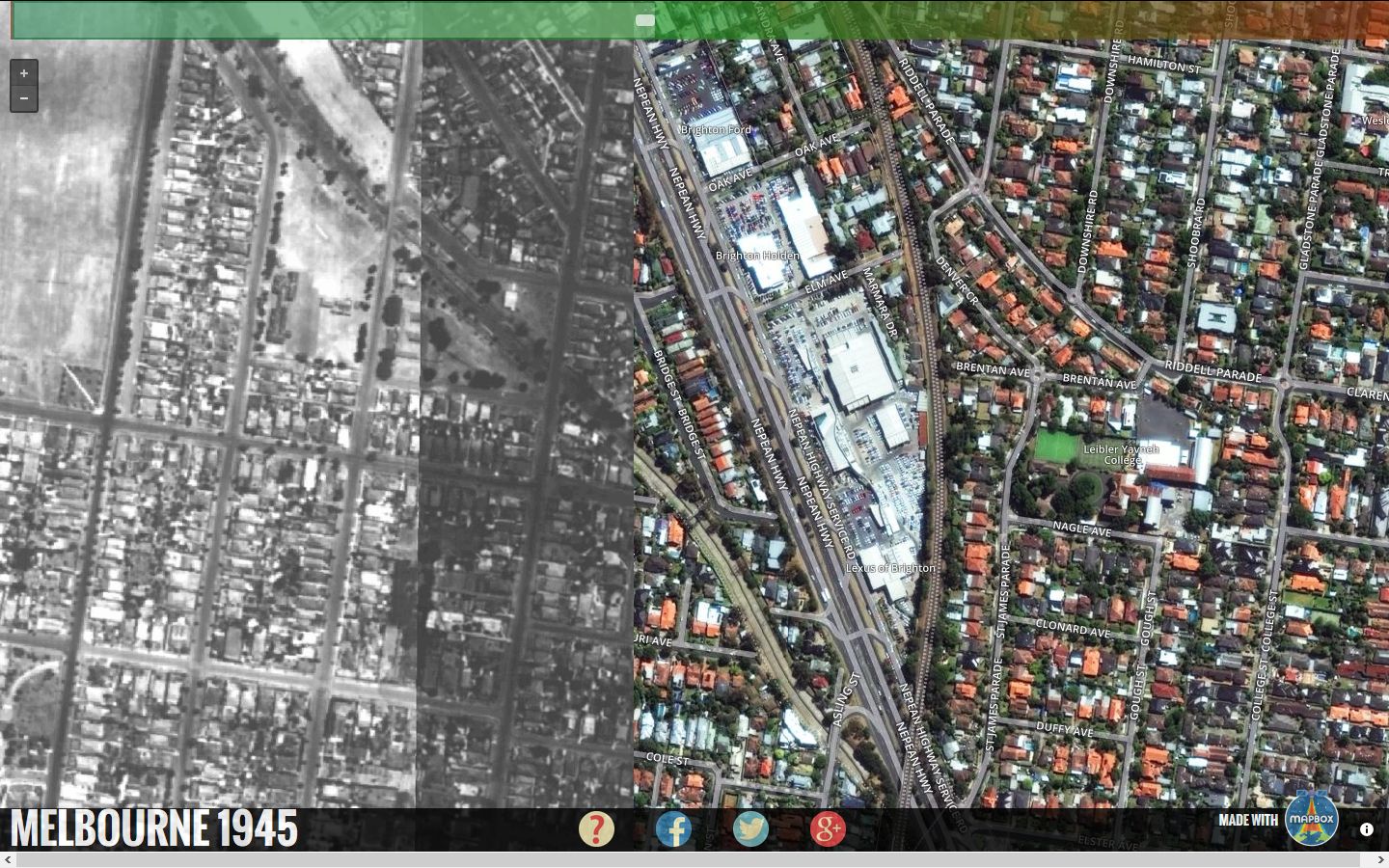Click the Hamilton St street label

click(1164, 65)
